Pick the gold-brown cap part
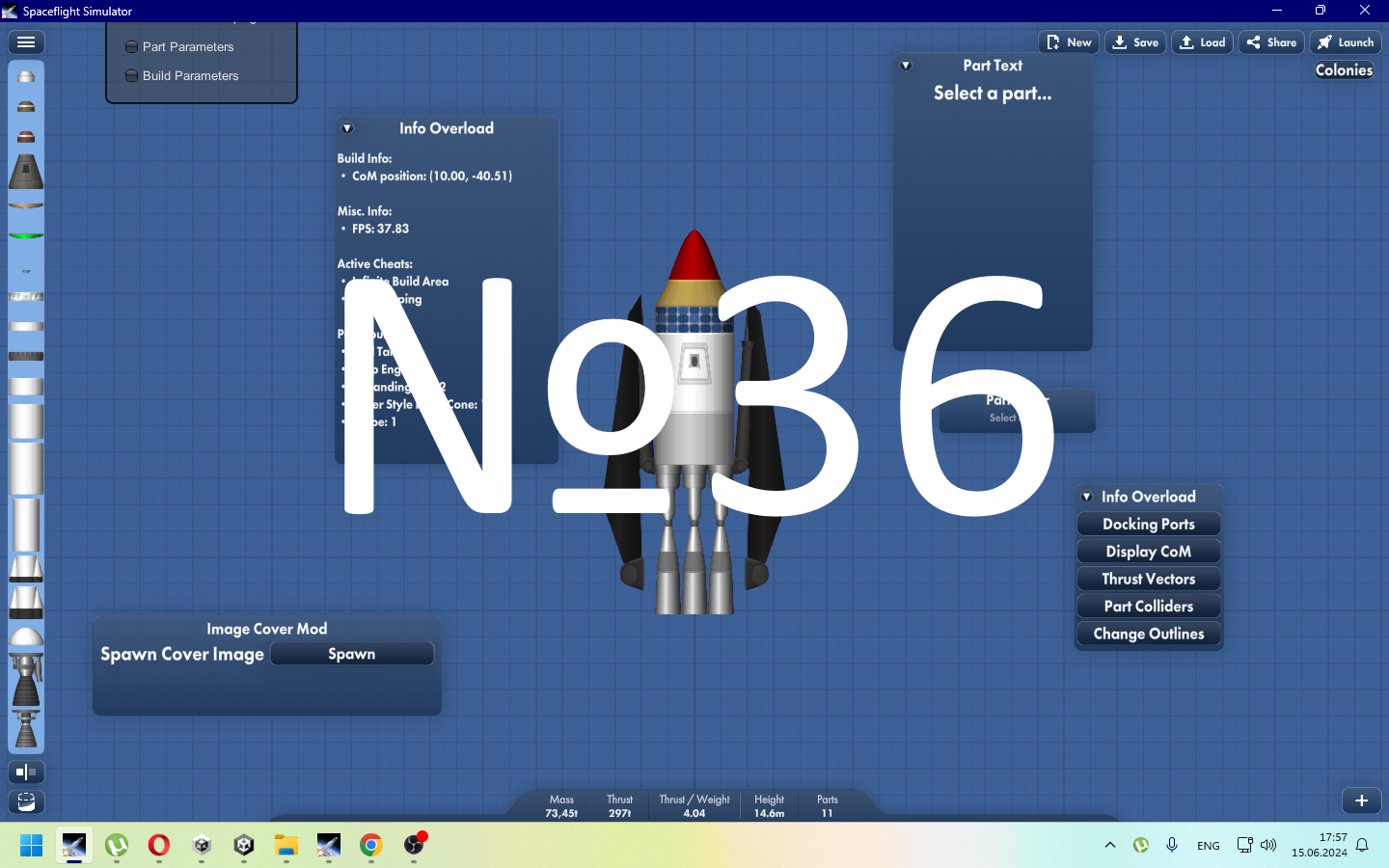1389x868 pixels. point(26,106)
